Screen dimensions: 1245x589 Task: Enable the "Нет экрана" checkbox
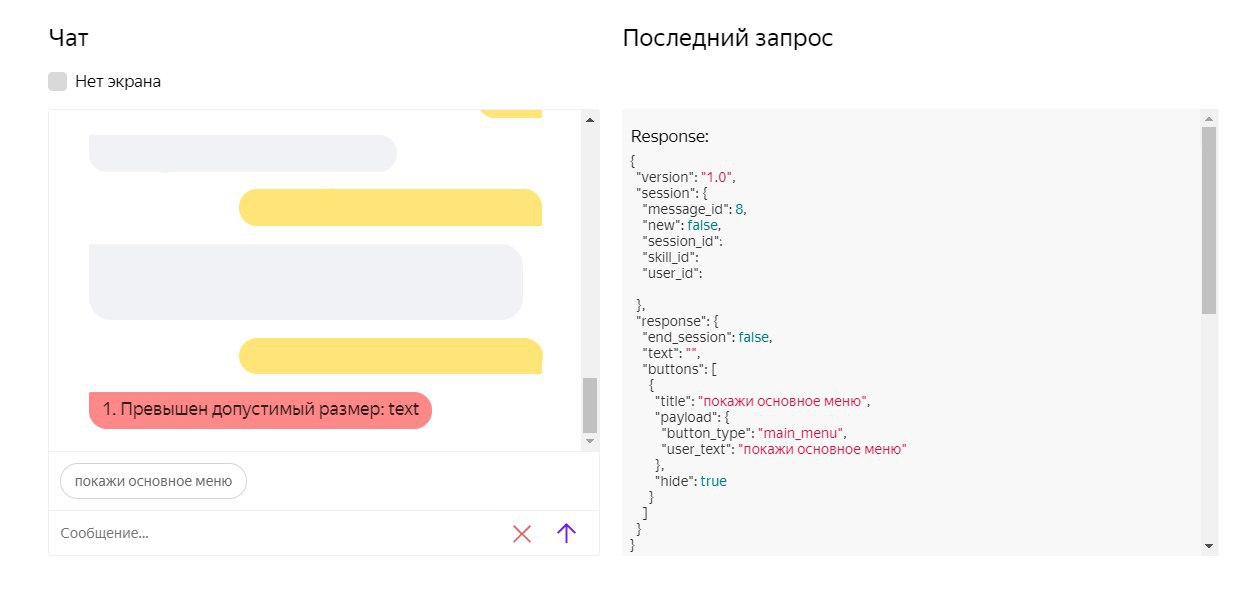(x=58, y=81)
